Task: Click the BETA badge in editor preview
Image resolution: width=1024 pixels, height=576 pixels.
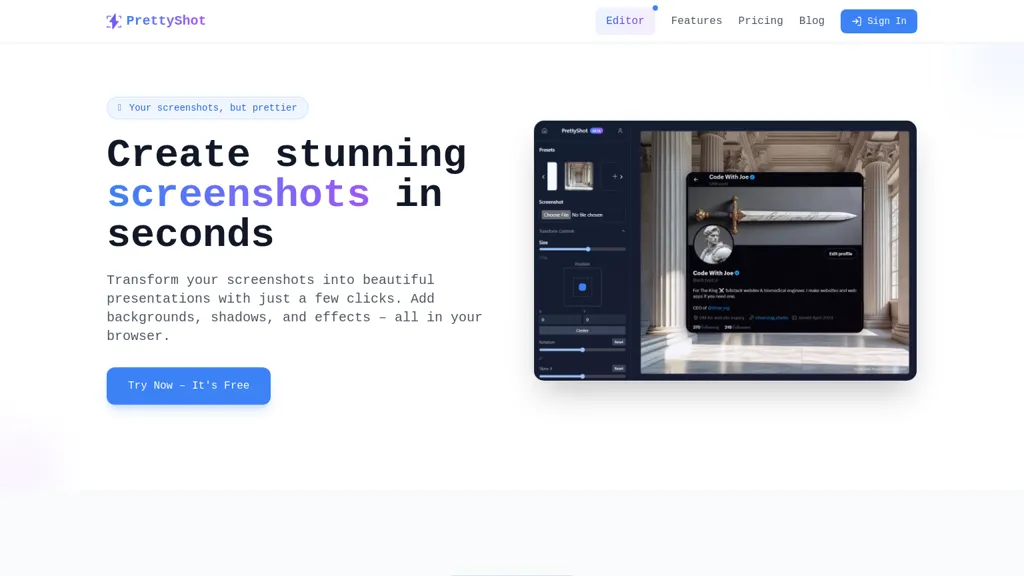Action: pyautogui.click(x=596, y=131)
